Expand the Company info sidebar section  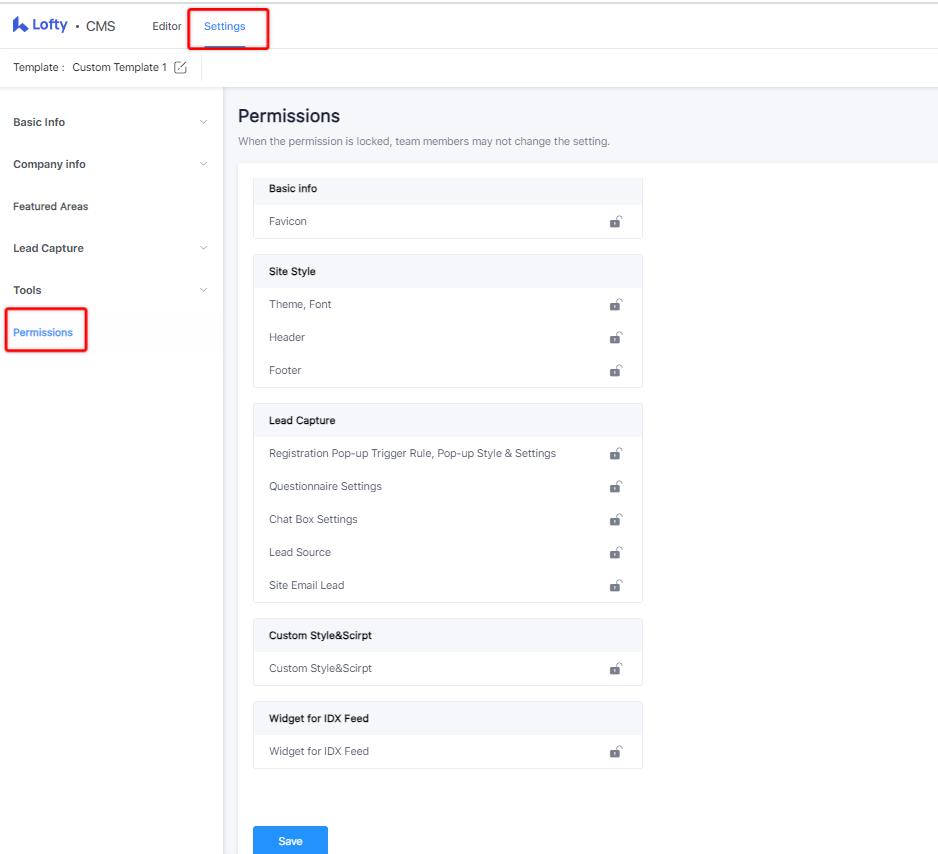tap(203, 164)
